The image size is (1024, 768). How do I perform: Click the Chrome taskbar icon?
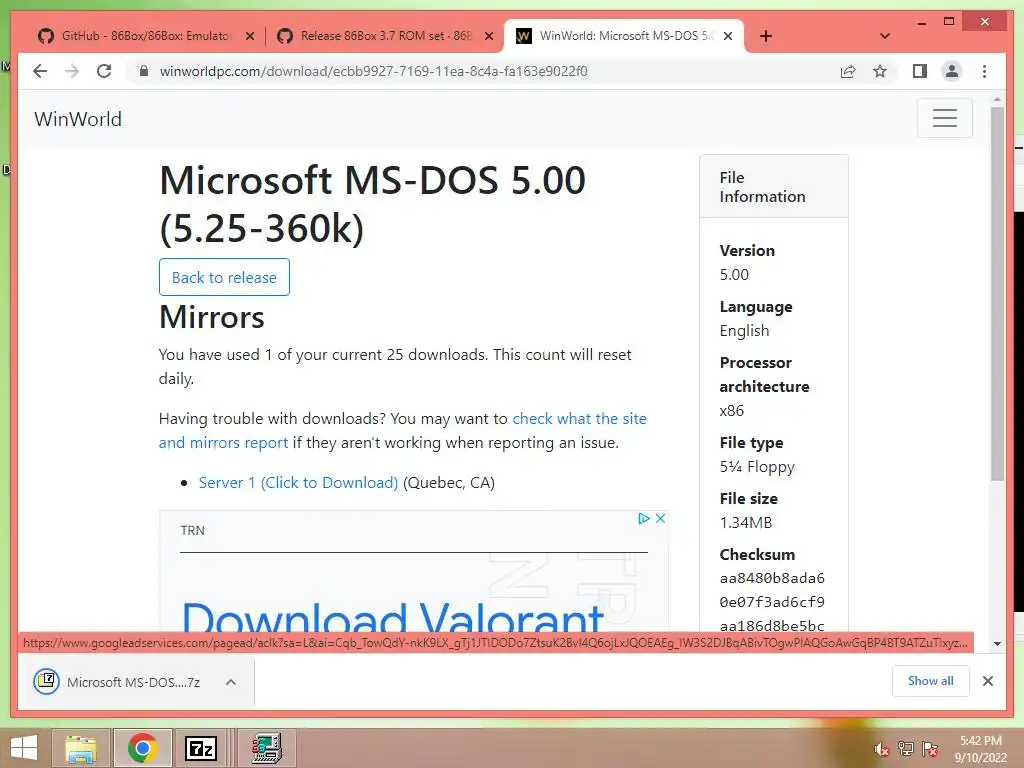pos(142,748)
